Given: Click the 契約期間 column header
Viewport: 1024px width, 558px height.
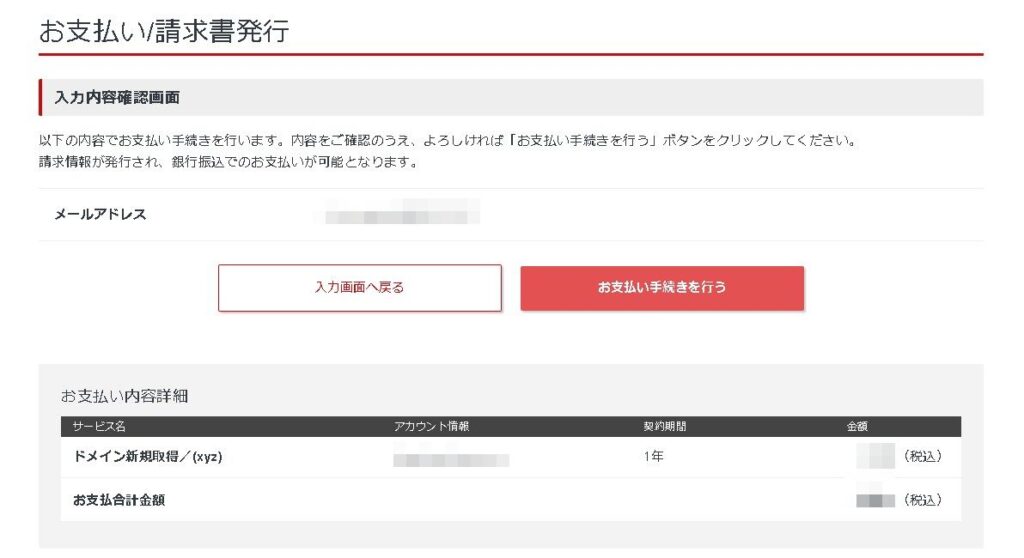Looking at the screenshot, I should (x=665, y=427).
